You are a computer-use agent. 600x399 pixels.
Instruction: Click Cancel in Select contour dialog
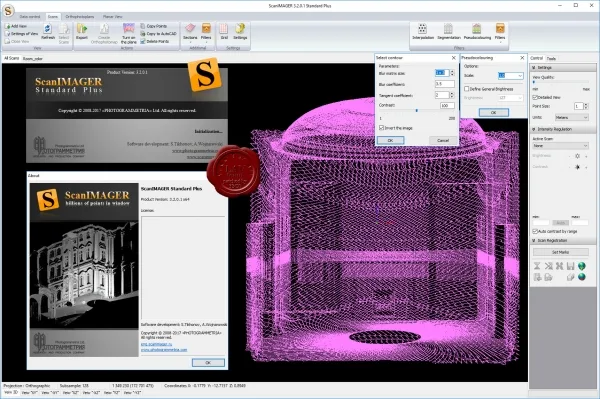[443, 140]
